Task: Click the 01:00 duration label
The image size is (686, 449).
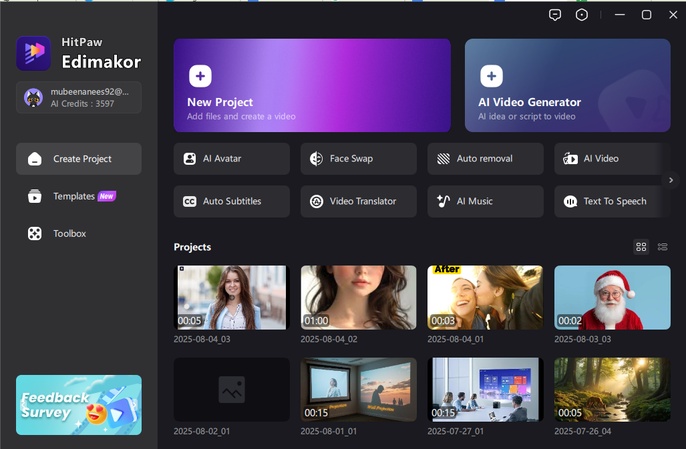Action: point(316,321)
